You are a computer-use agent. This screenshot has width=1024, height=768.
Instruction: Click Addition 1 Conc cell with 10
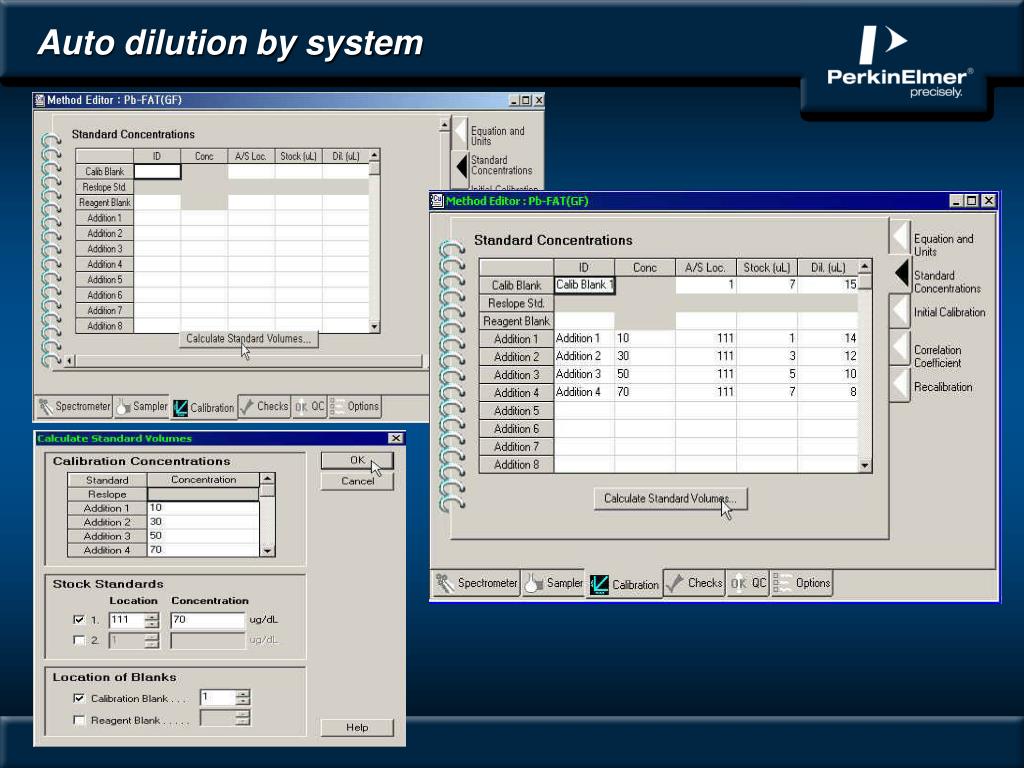[645, 338]
